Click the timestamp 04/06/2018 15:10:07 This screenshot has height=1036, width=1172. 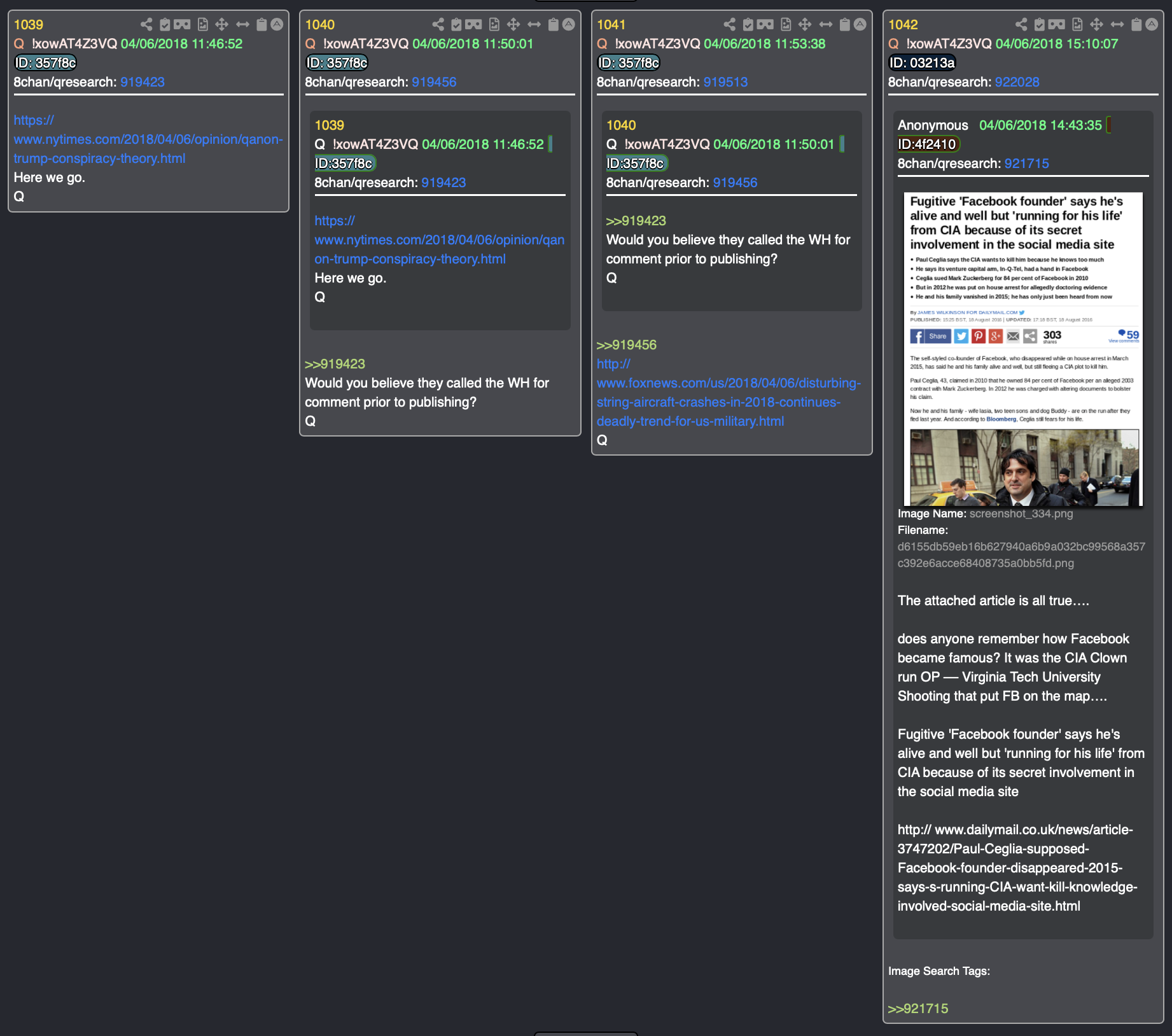coord(1057,44)
